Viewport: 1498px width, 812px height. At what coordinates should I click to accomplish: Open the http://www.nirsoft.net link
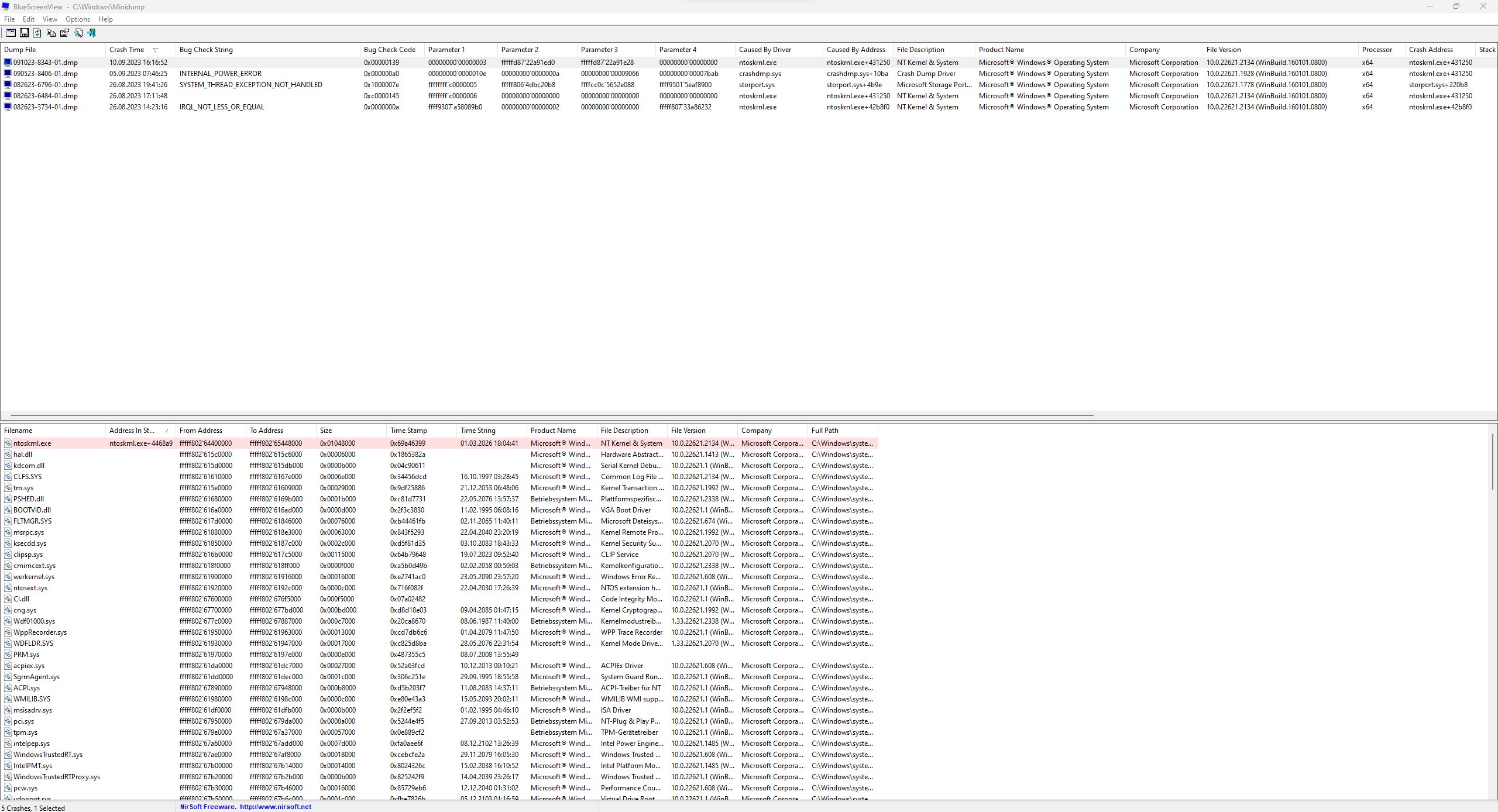point(275,806)
